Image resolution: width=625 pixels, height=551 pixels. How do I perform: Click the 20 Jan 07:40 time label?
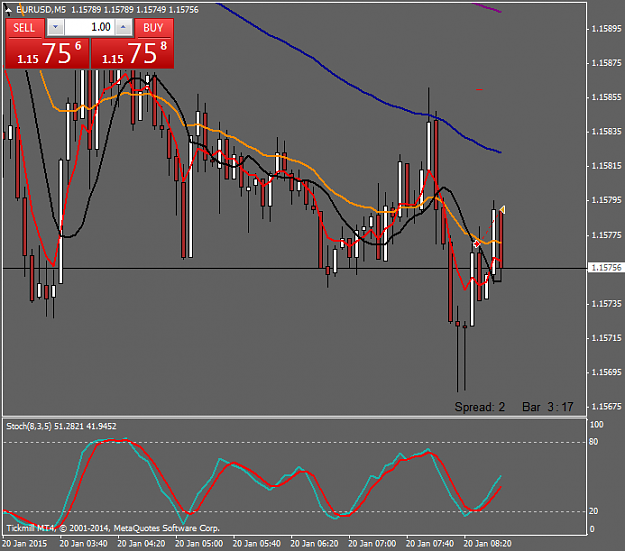point(430,543)
